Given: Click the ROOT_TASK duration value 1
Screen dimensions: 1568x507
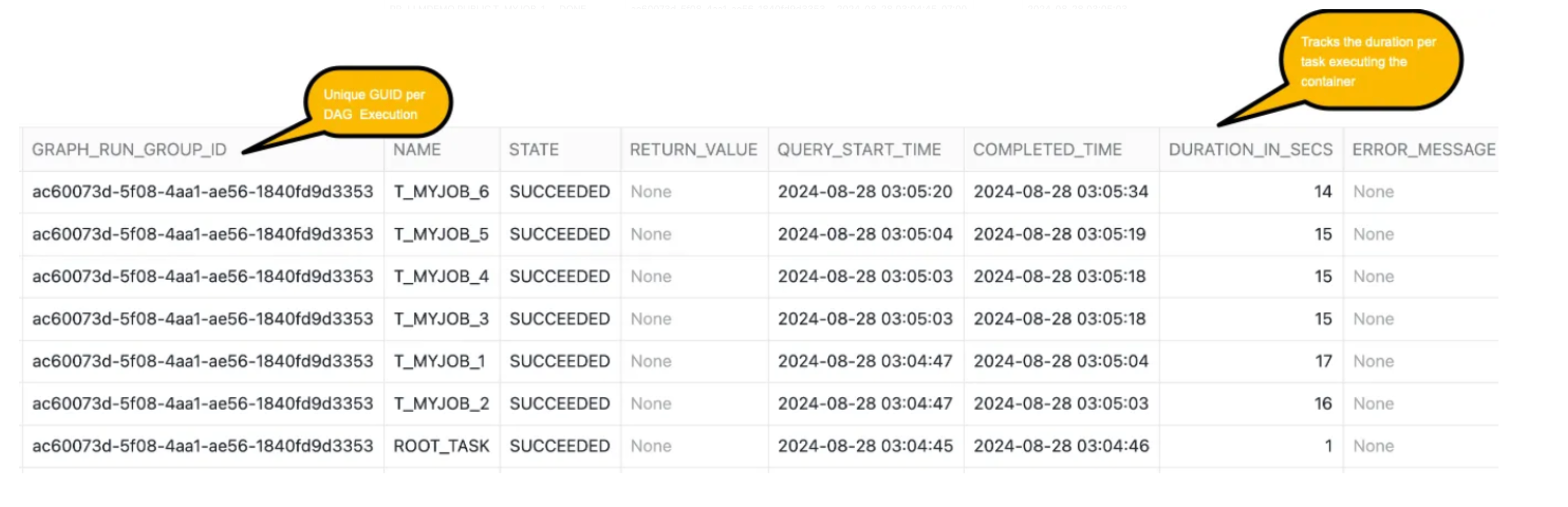Looking at the screenshot, I should click(1328, 446).
